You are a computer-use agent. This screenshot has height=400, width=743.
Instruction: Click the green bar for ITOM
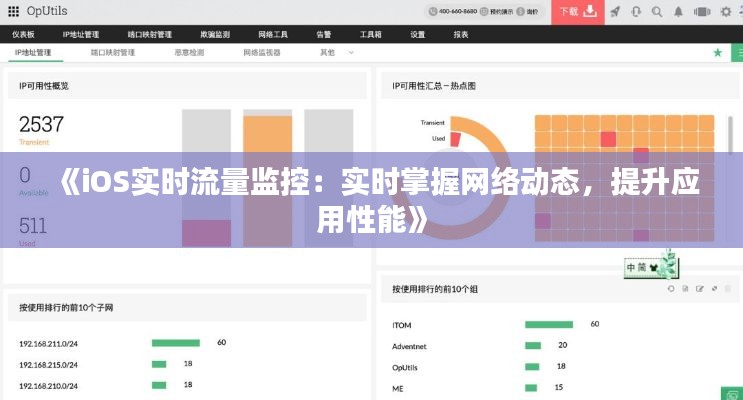click(549, 325)
